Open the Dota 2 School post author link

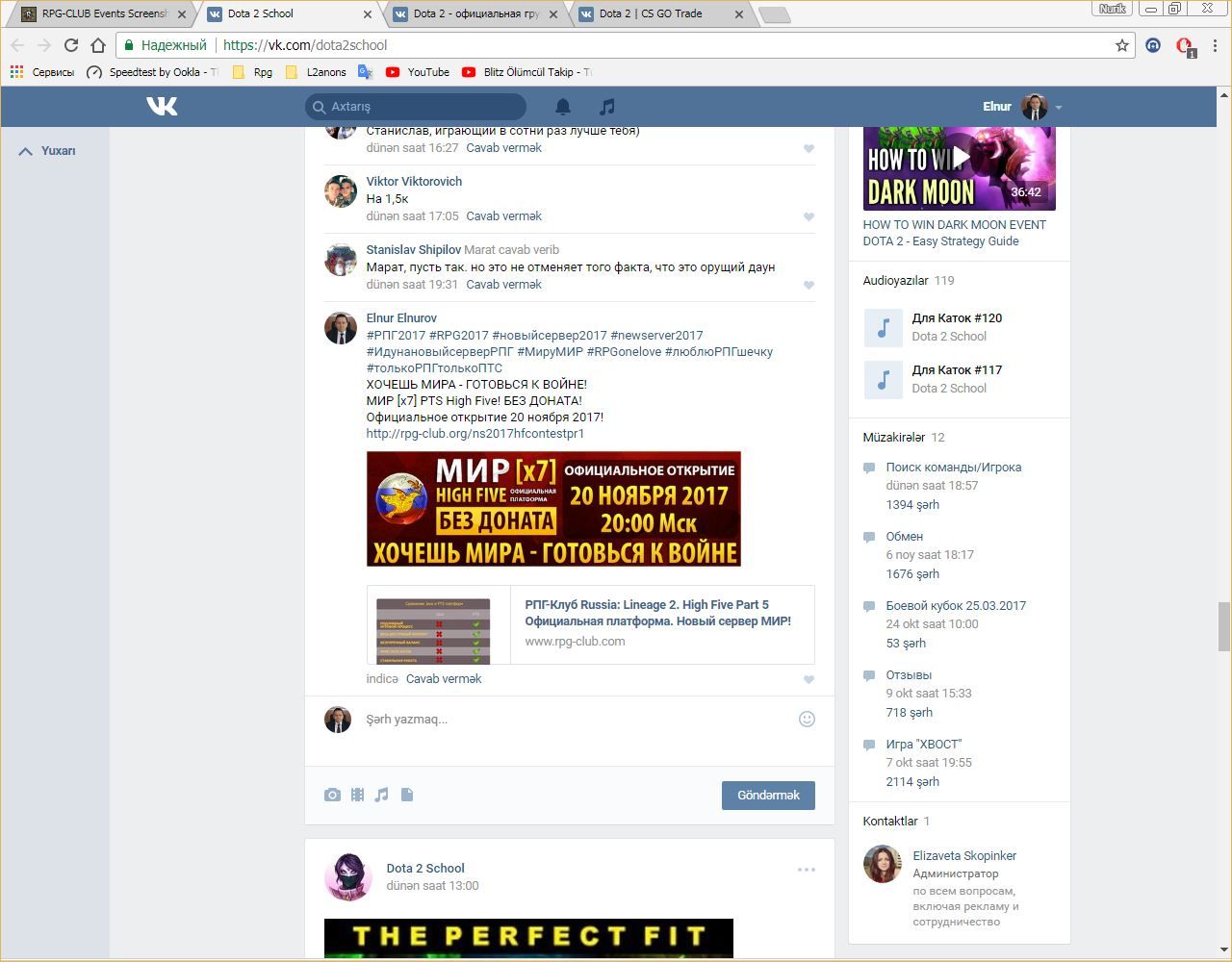click(424, 869)
